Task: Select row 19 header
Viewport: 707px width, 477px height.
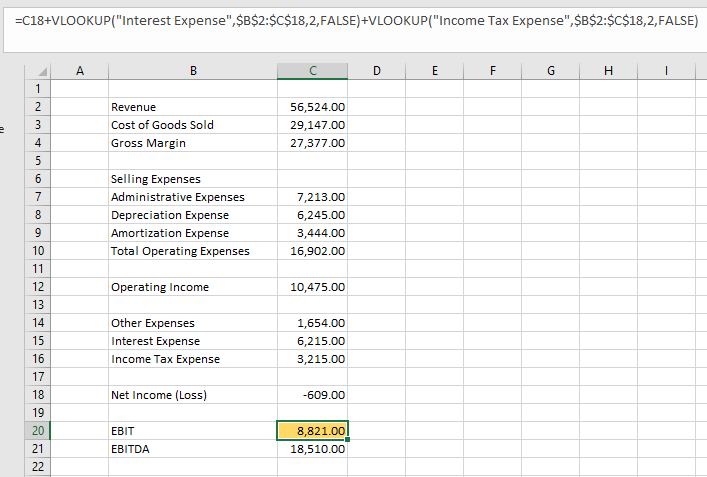Action: [x=38, y=413]
